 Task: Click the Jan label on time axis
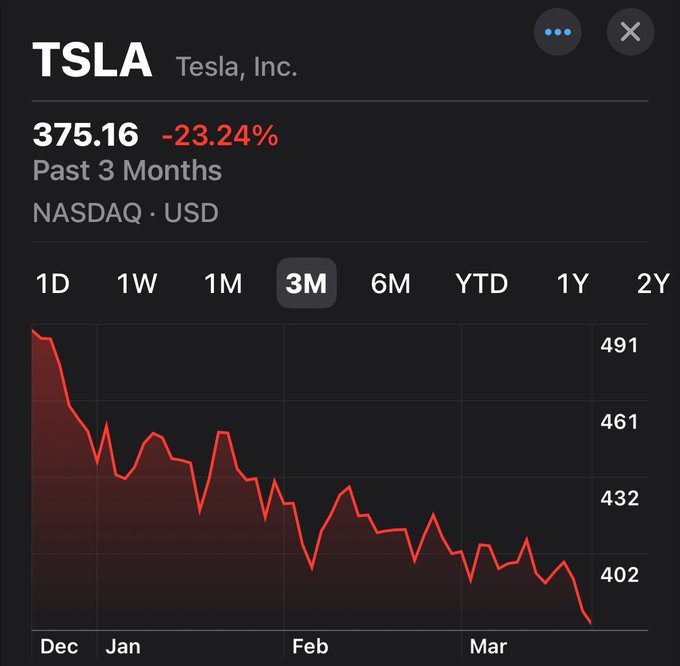coord(123,647)
